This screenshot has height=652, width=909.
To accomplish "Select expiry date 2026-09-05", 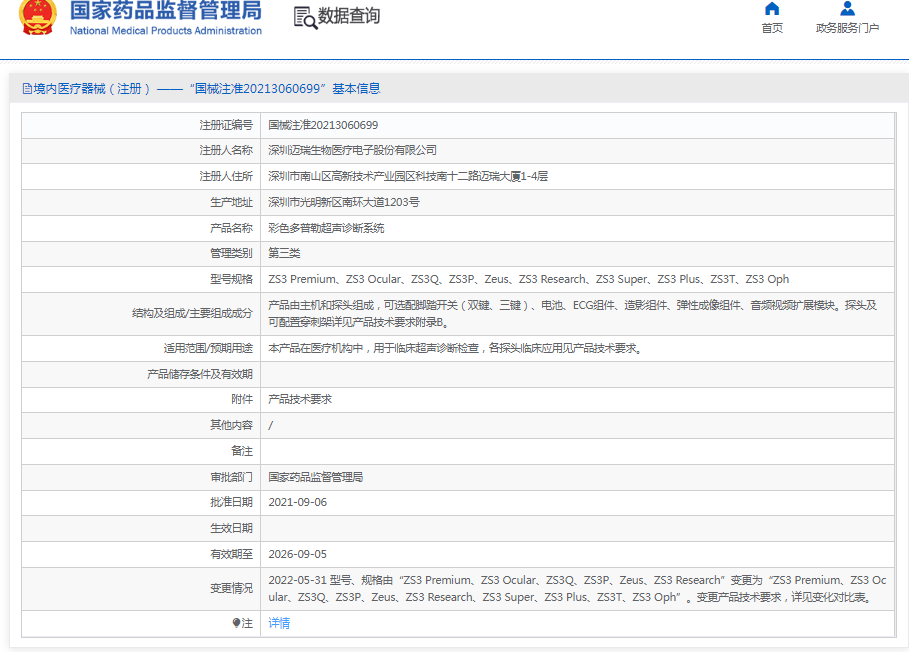I will coord(297,554).
